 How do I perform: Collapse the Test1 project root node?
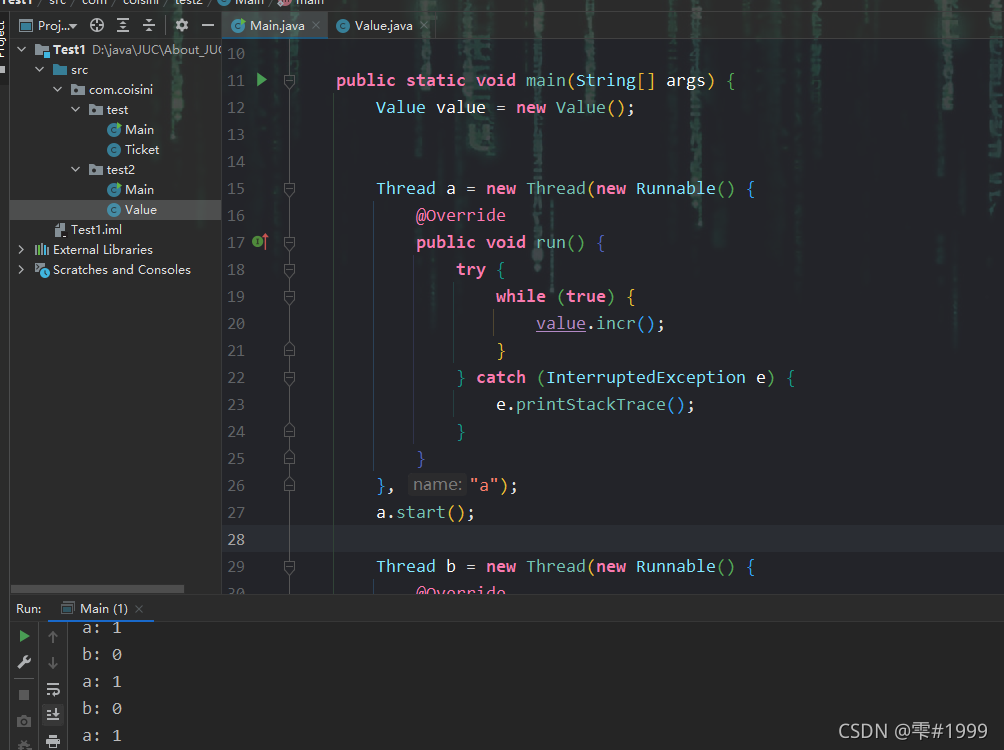tap(22, 49)
